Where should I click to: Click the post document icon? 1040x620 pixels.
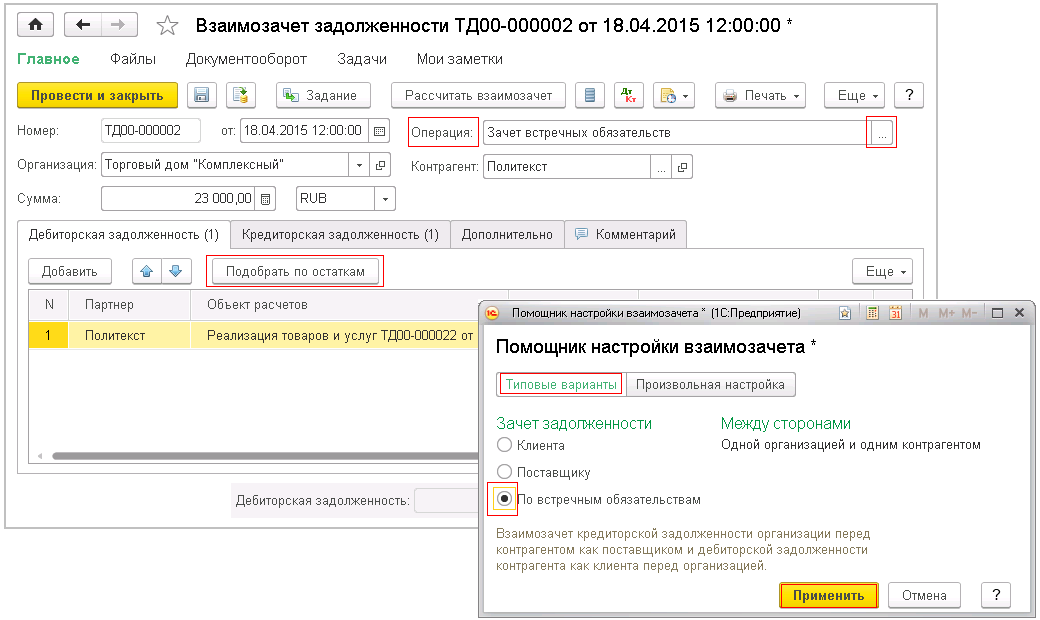pyautogui.click(x=241, y=95)
